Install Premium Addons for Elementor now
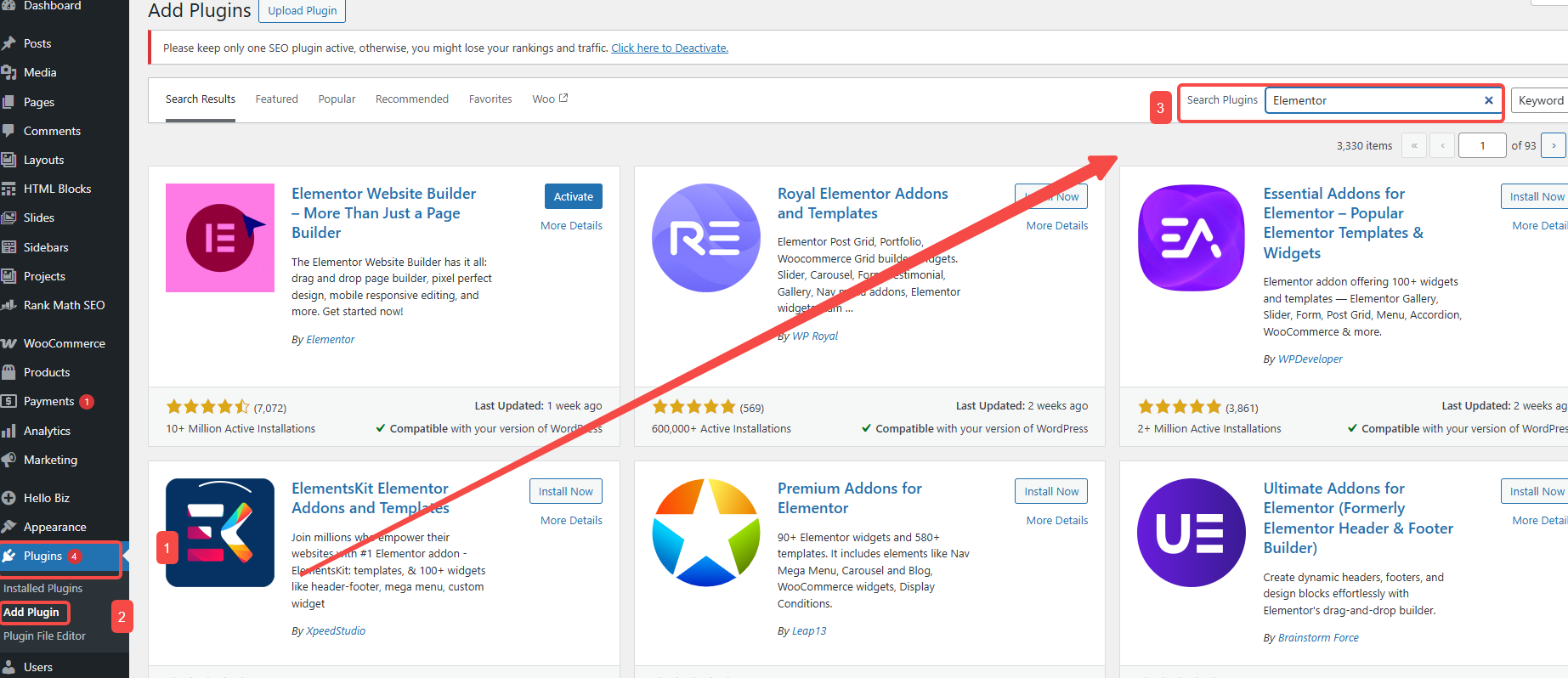This screenshot has height=678, width=1568. [1051, 491]
